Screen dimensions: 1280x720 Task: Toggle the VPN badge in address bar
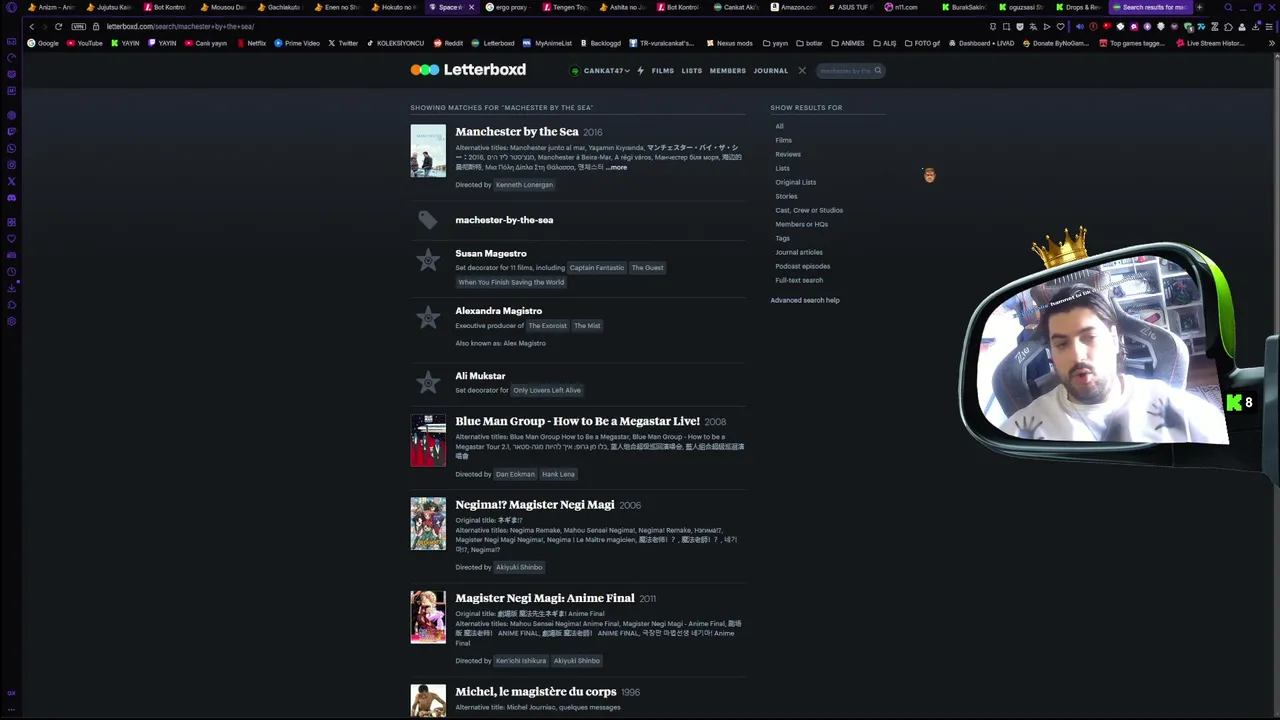pyautogui.click(x=79, y=26)
